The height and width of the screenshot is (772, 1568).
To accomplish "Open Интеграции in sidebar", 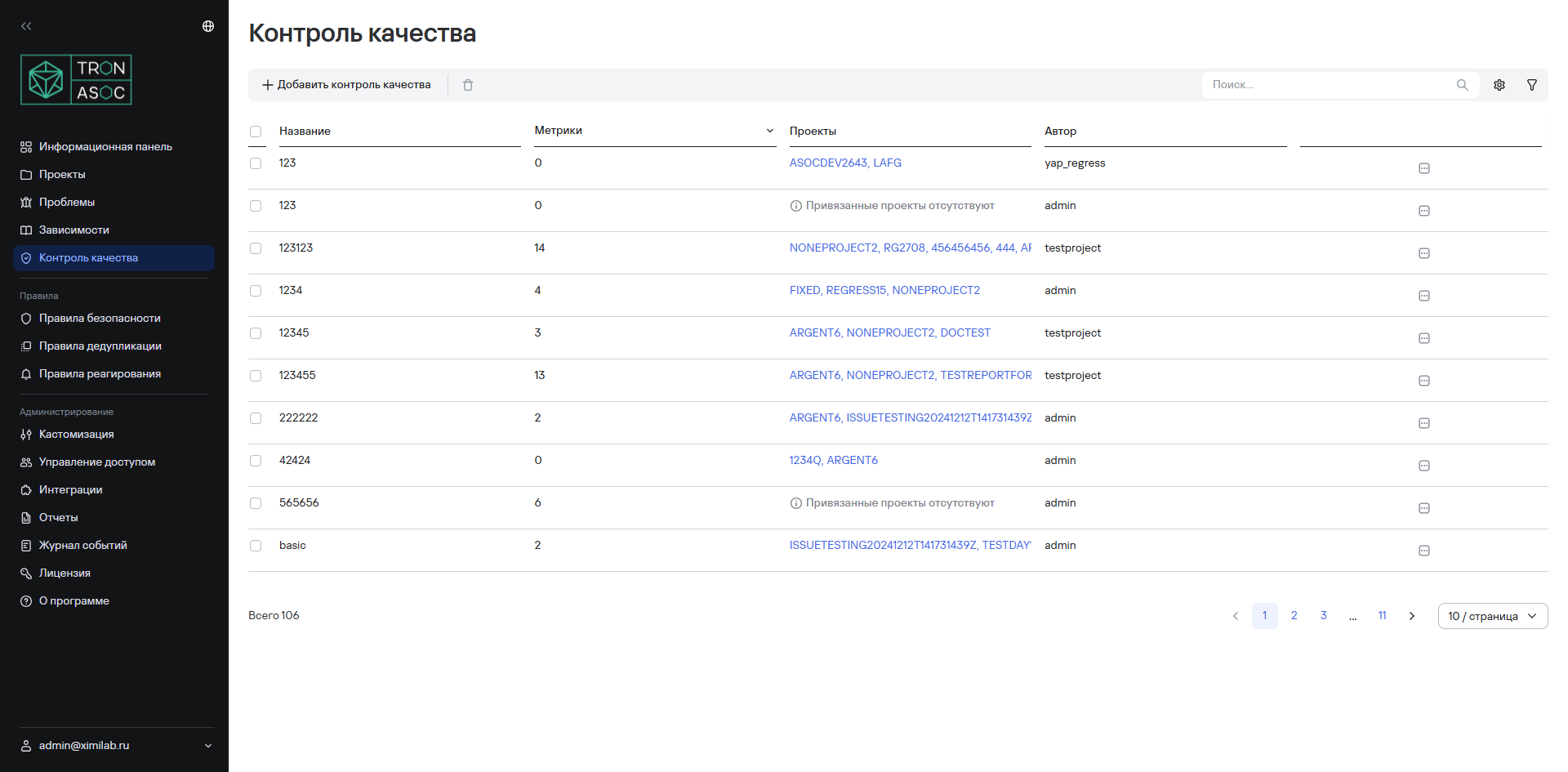I will pos(114,490).
